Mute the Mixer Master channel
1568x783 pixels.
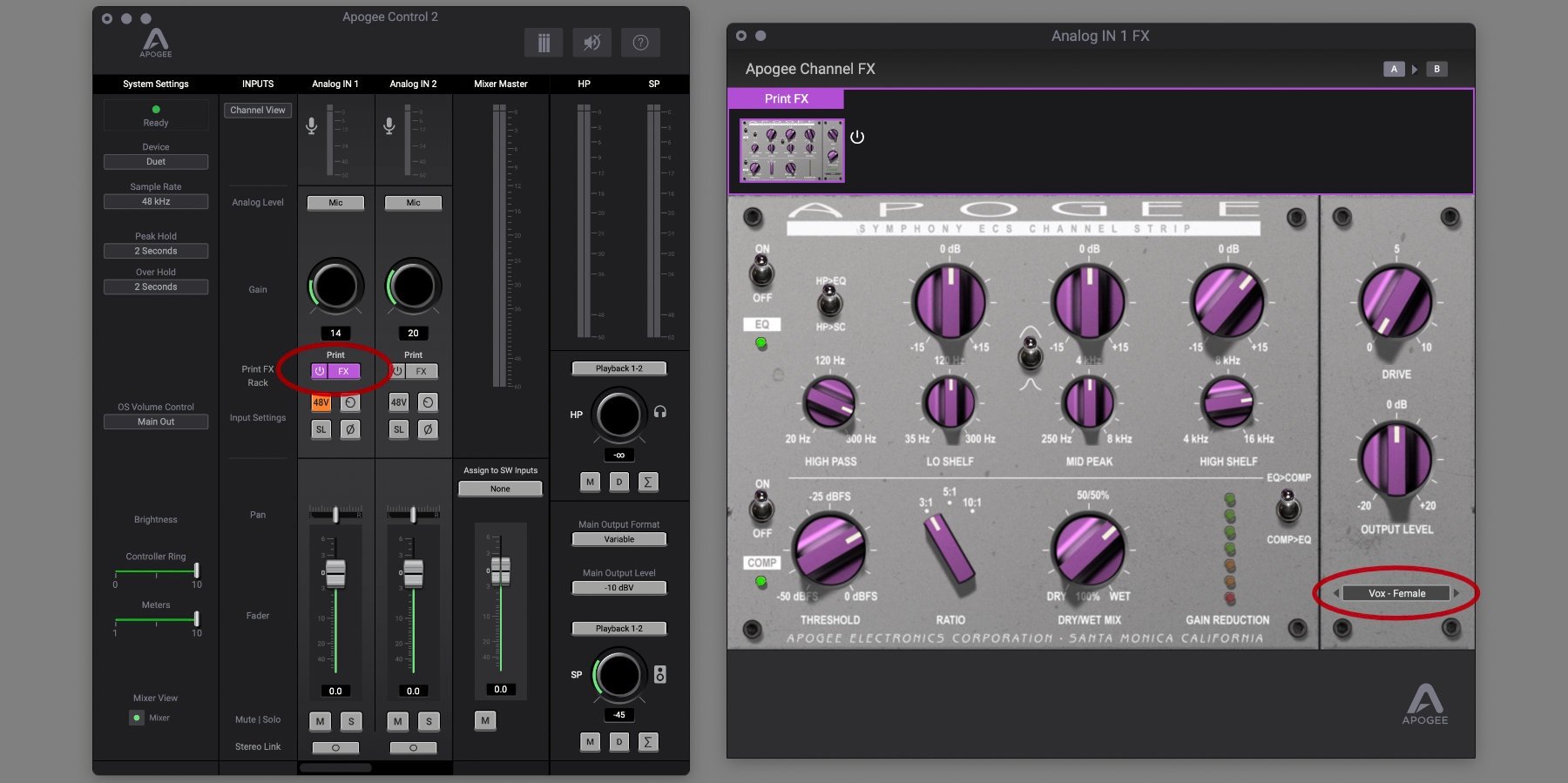pos(485,720)
